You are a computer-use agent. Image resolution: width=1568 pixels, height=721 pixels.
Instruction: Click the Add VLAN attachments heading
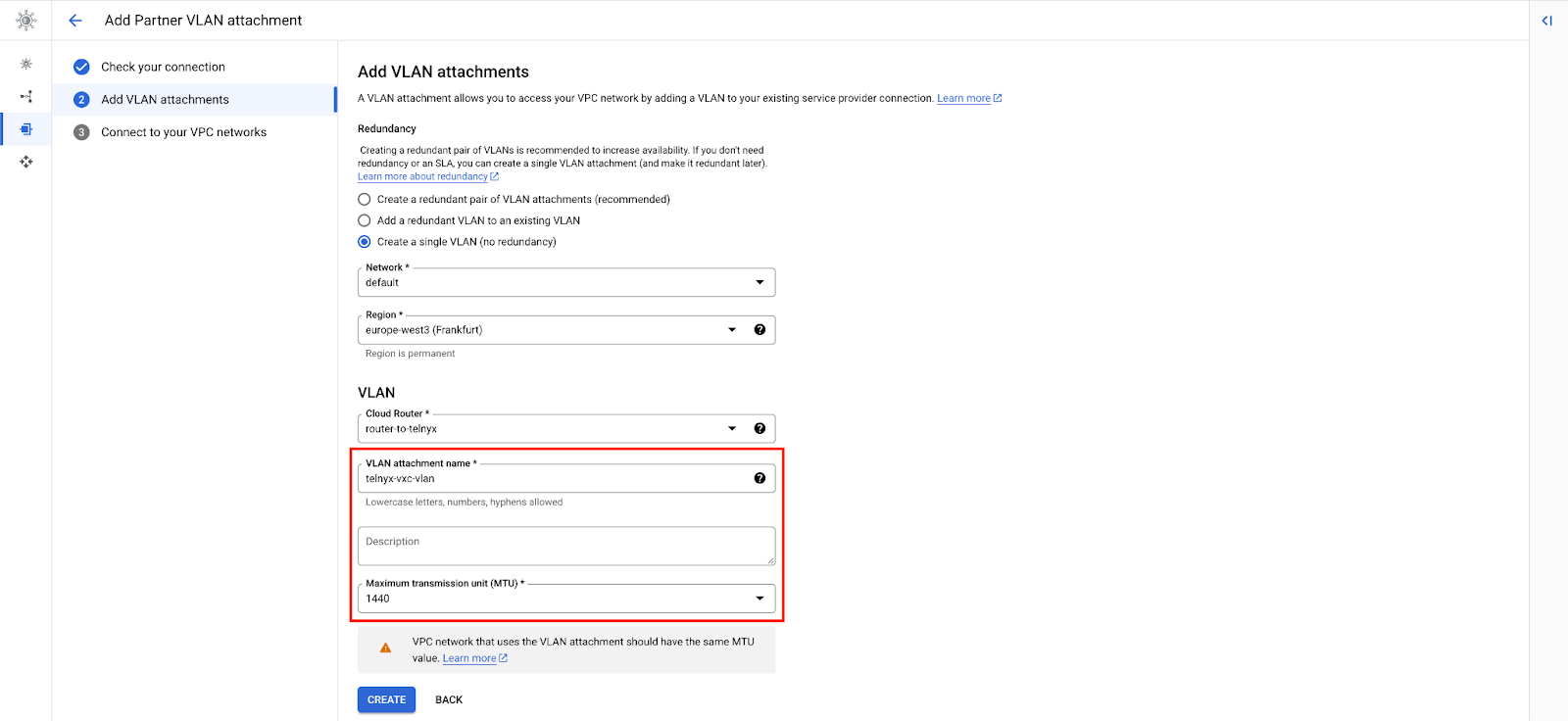tap(443, 72)
